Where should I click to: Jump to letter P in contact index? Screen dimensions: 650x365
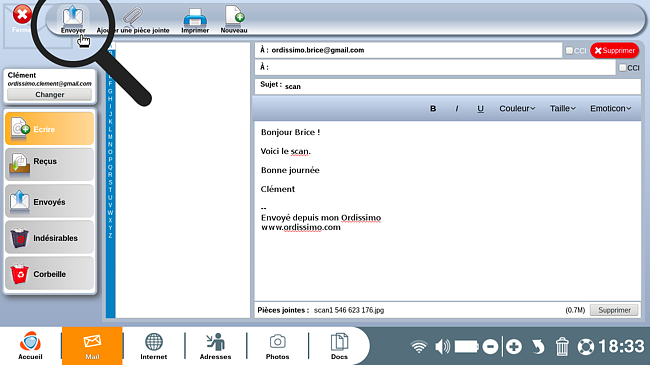(110, 160)
